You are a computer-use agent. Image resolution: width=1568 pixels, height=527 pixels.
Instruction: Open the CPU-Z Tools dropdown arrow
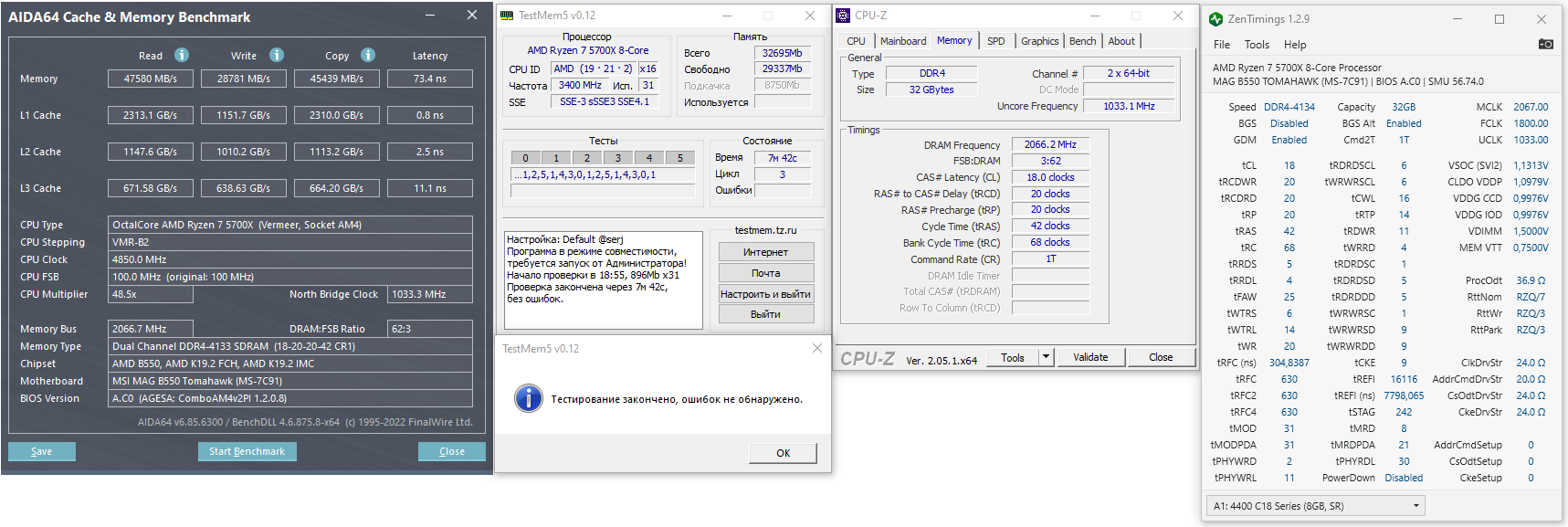pos(1047,357)
